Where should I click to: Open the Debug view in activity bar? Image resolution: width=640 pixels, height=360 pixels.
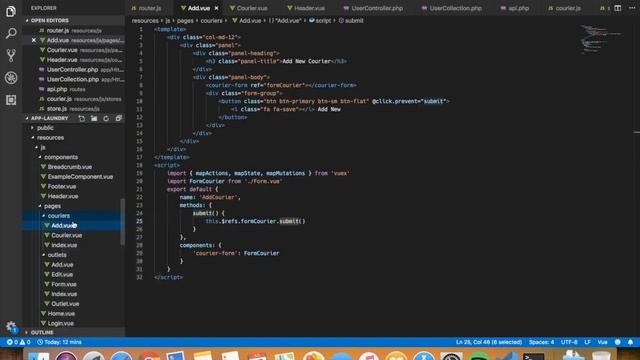[x=11, y=78]
